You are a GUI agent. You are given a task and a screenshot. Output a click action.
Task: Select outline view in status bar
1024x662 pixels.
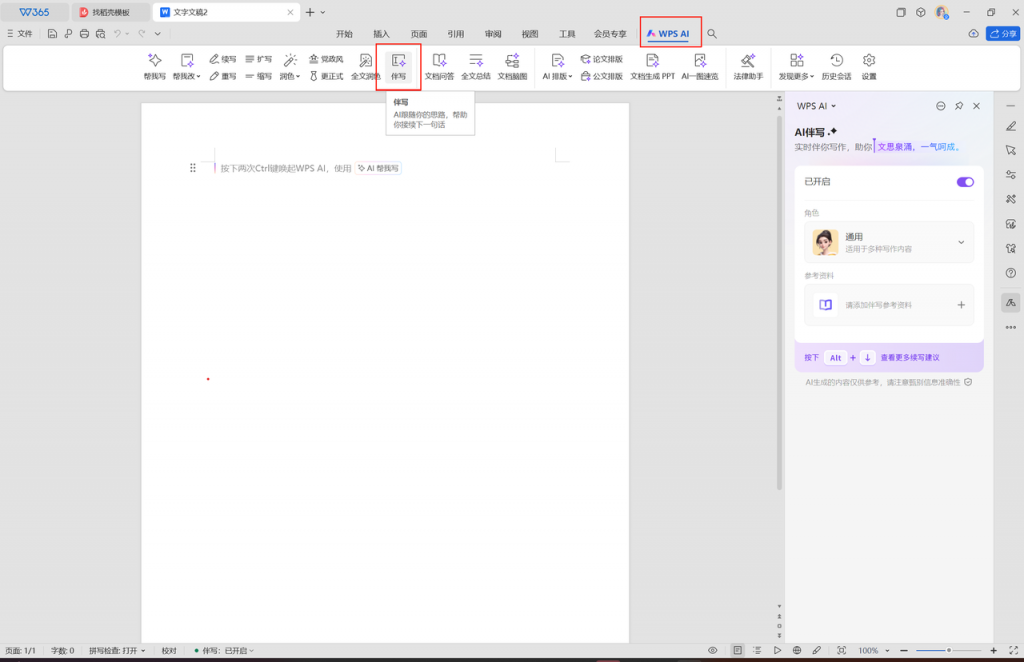pyautogui.click(x=757, y=650)
